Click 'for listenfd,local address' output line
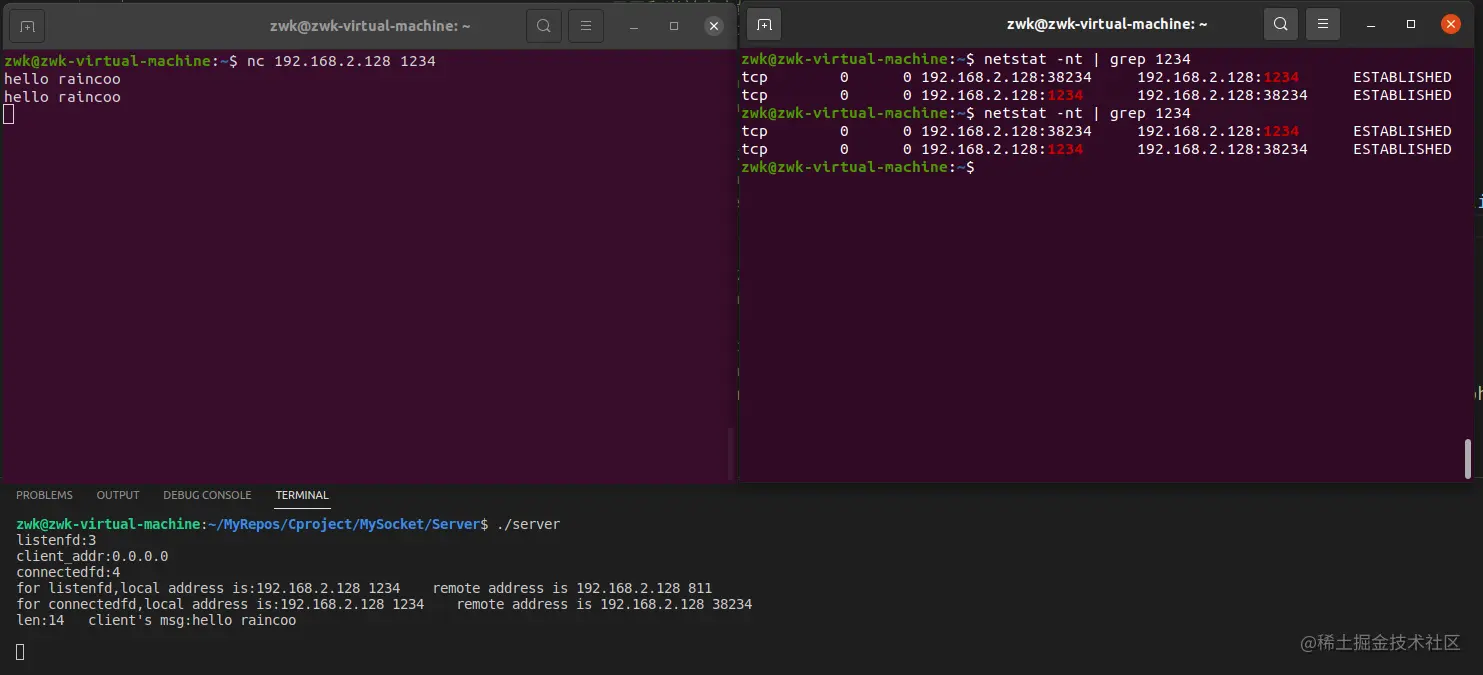 (x=364, y=588)
